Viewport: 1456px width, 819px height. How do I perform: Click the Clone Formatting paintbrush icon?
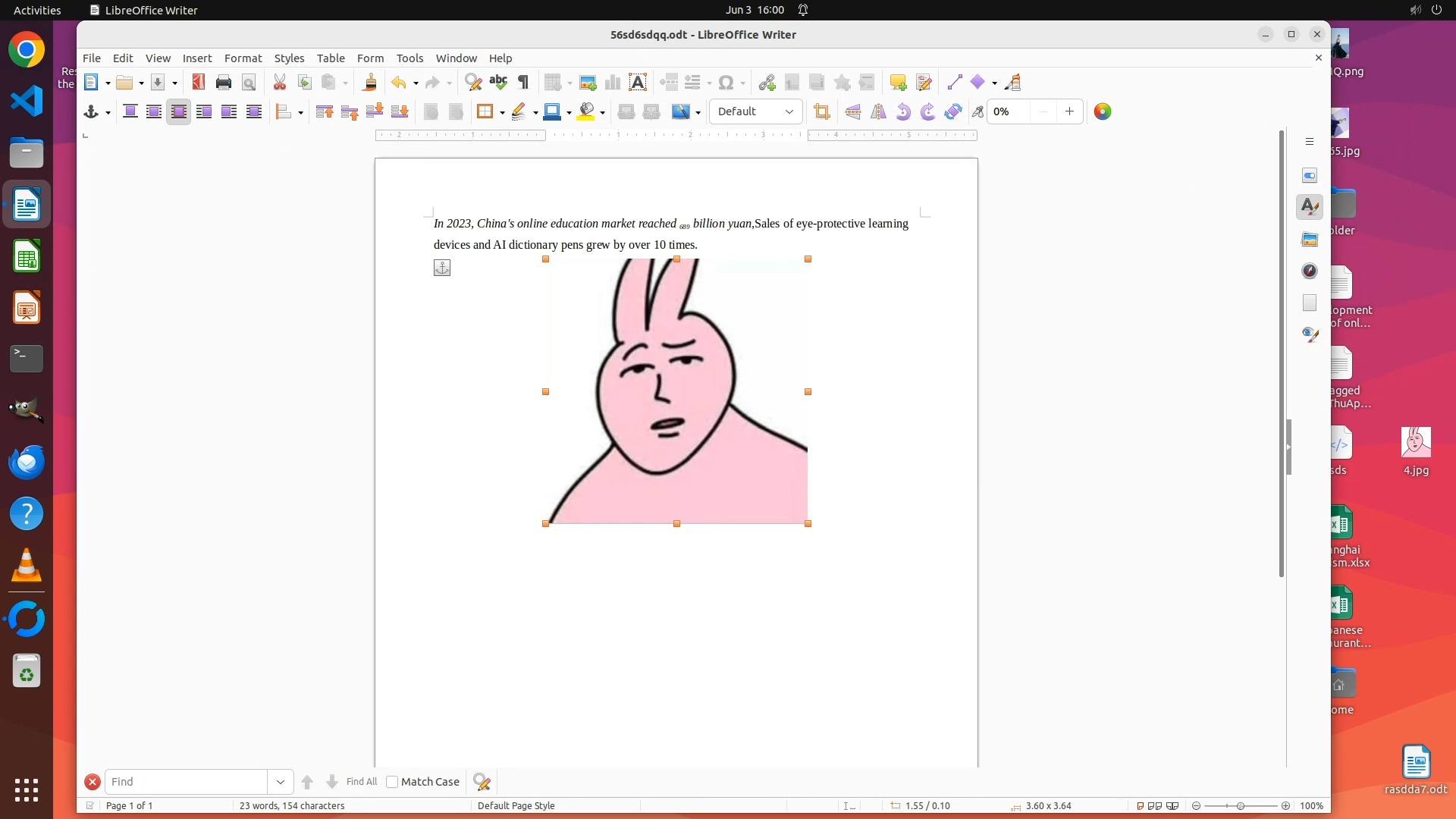point(370,83)
